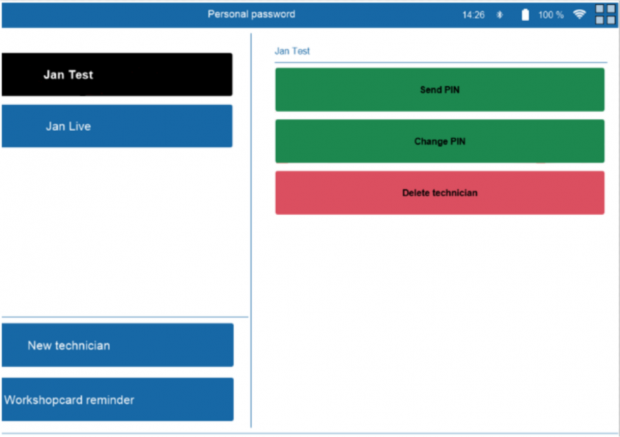Click the Jan Test heading above actions

292,50
